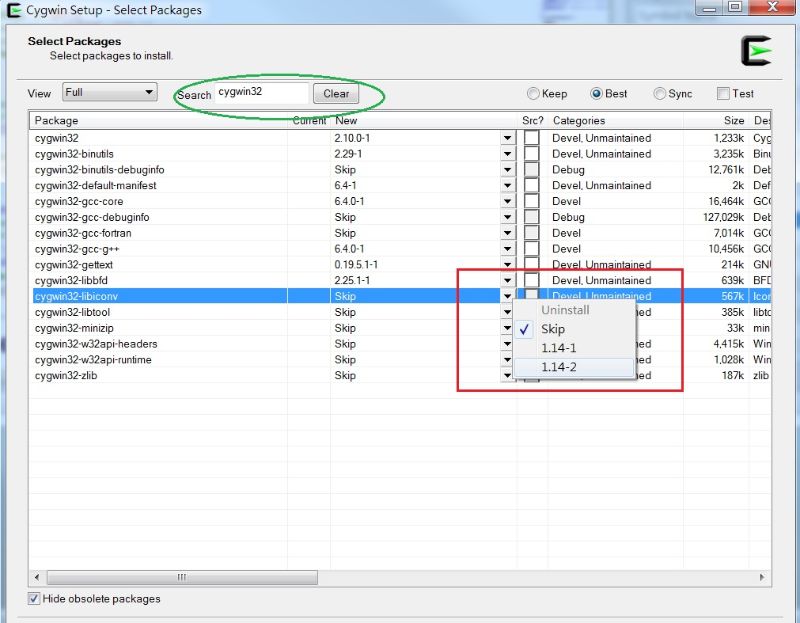800x623 pixels.
Task: Sort by the Package column header
Action: [x=158, y=120]
